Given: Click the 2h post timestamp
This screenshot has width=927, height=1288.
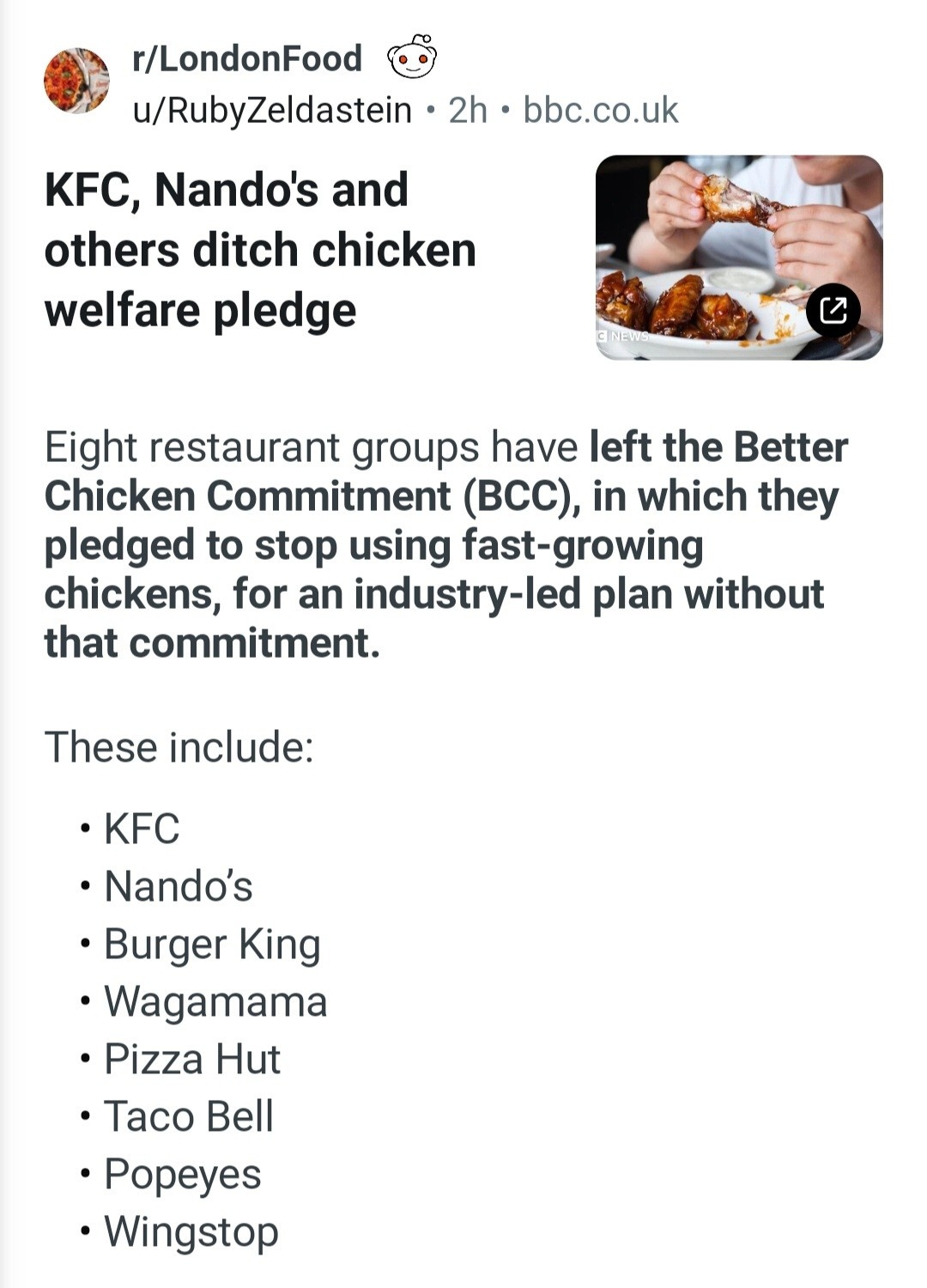Looking at the screenshot, I should [468, 110].
